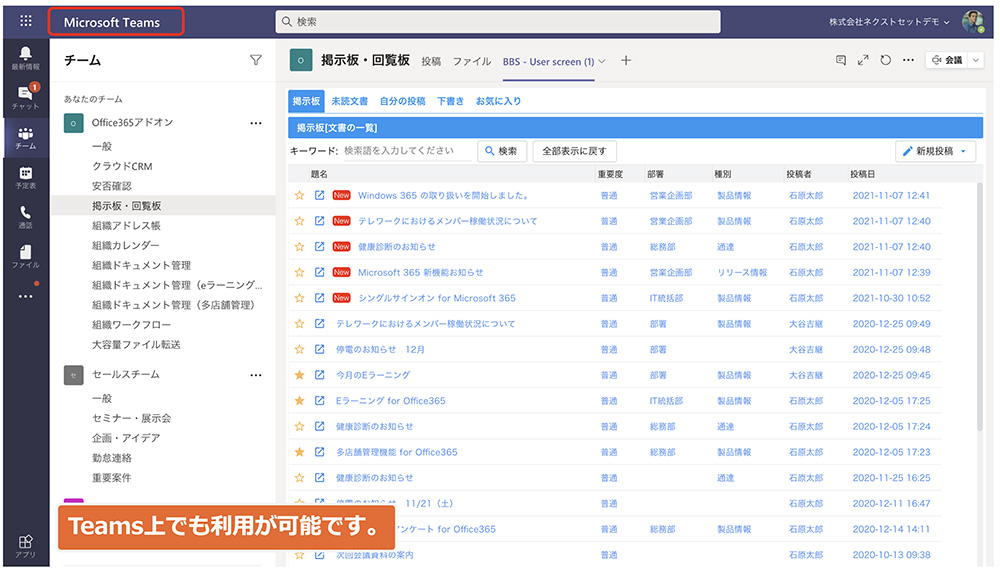This screenshot has height=574, width=1000.
Task: Reload the tab with refresh icon
Action: [885, 60]
